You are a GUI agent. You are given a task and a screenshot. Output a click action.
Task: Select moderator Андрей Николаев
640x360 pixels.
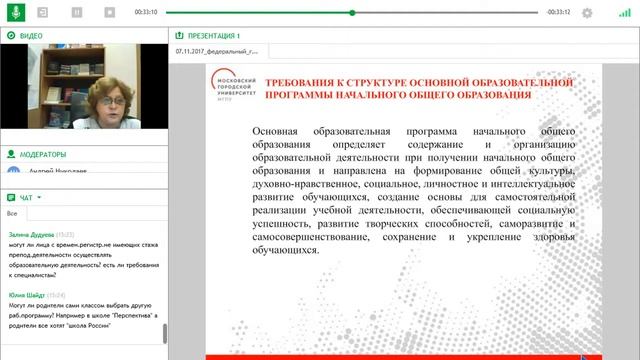click(58, 171)
